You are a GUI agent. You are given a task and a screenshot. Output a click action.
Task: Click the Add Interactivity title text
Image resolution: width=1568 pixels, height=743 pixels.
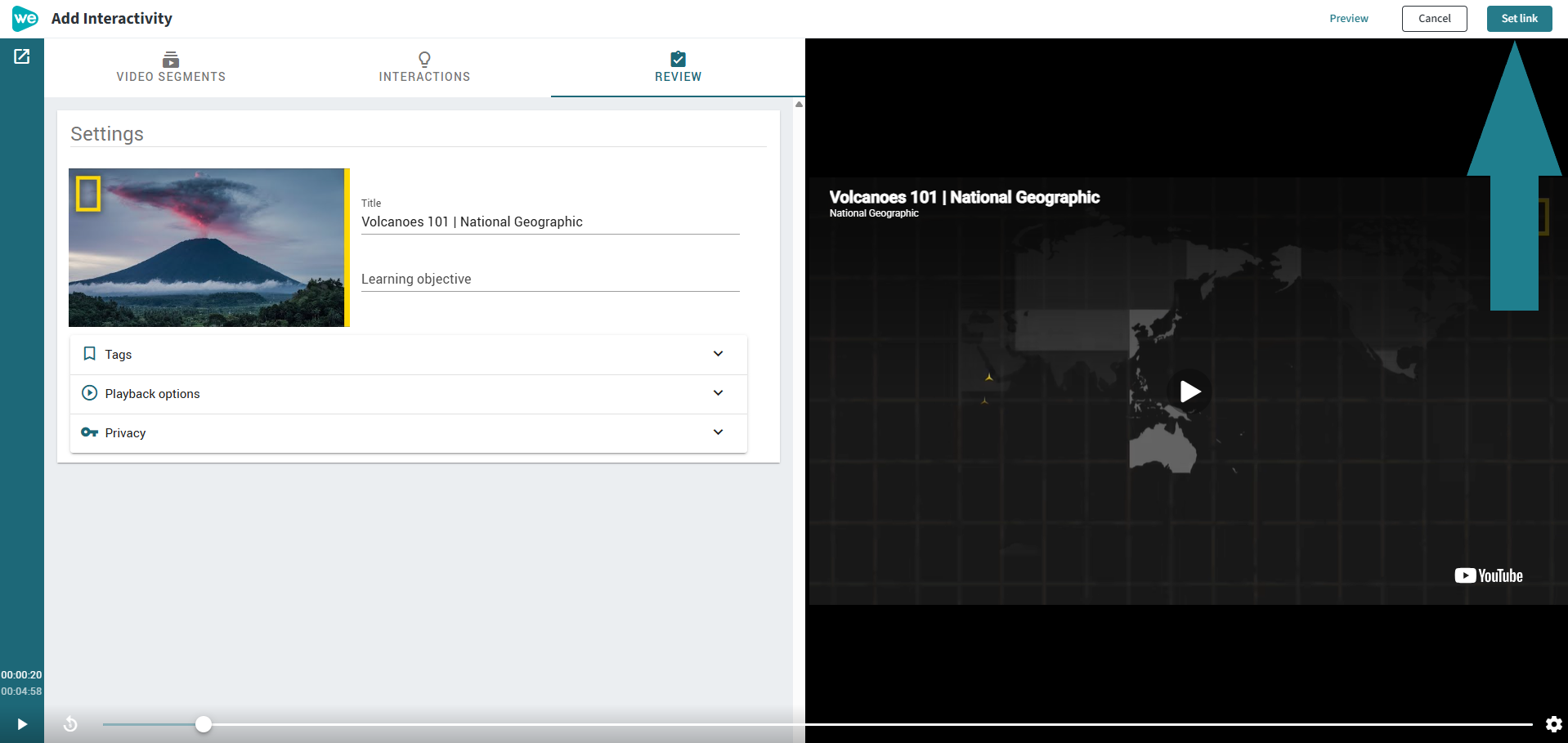point(112,19)
